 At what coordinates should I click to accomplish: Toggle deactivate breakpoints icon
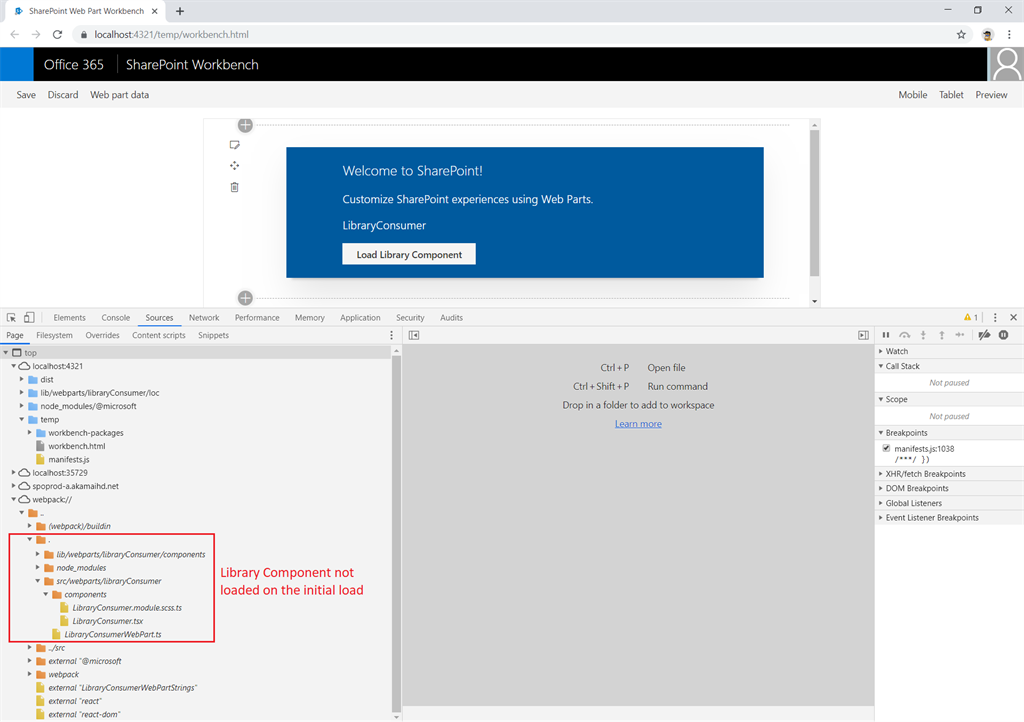coord(984,335)
